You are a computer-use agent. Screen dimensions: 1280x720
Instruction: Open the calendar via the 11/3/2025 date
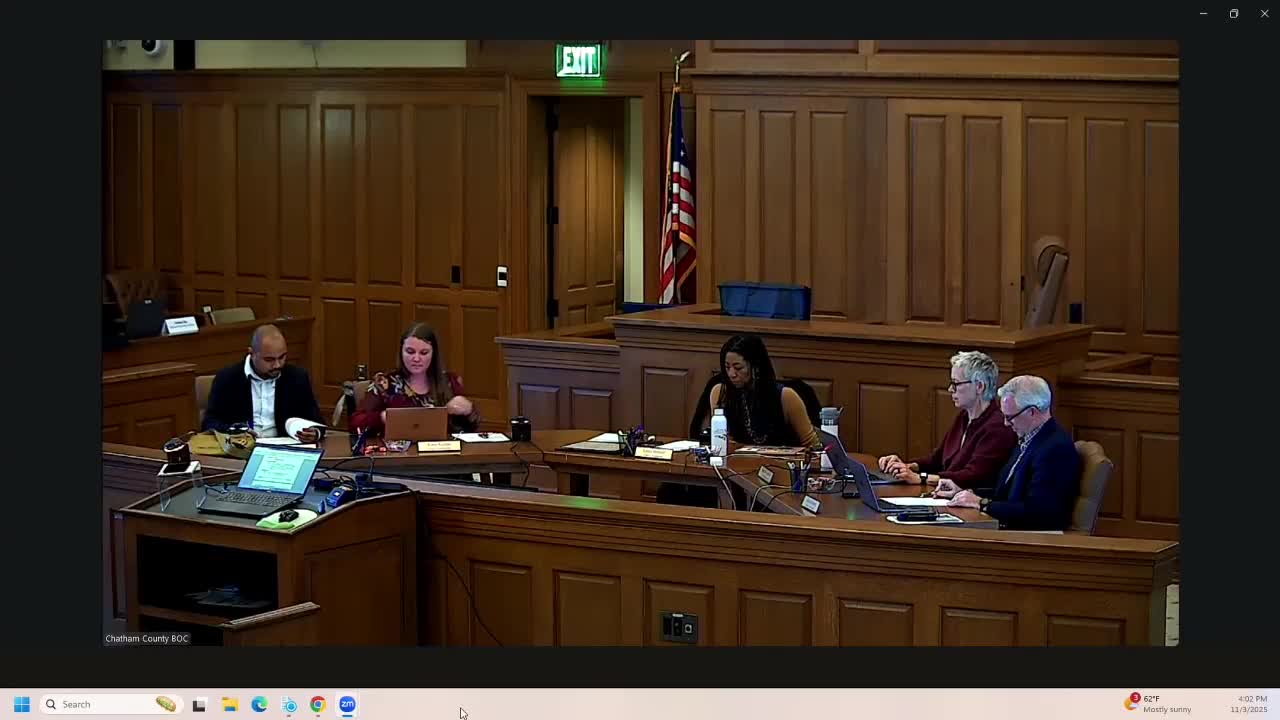1248,710
